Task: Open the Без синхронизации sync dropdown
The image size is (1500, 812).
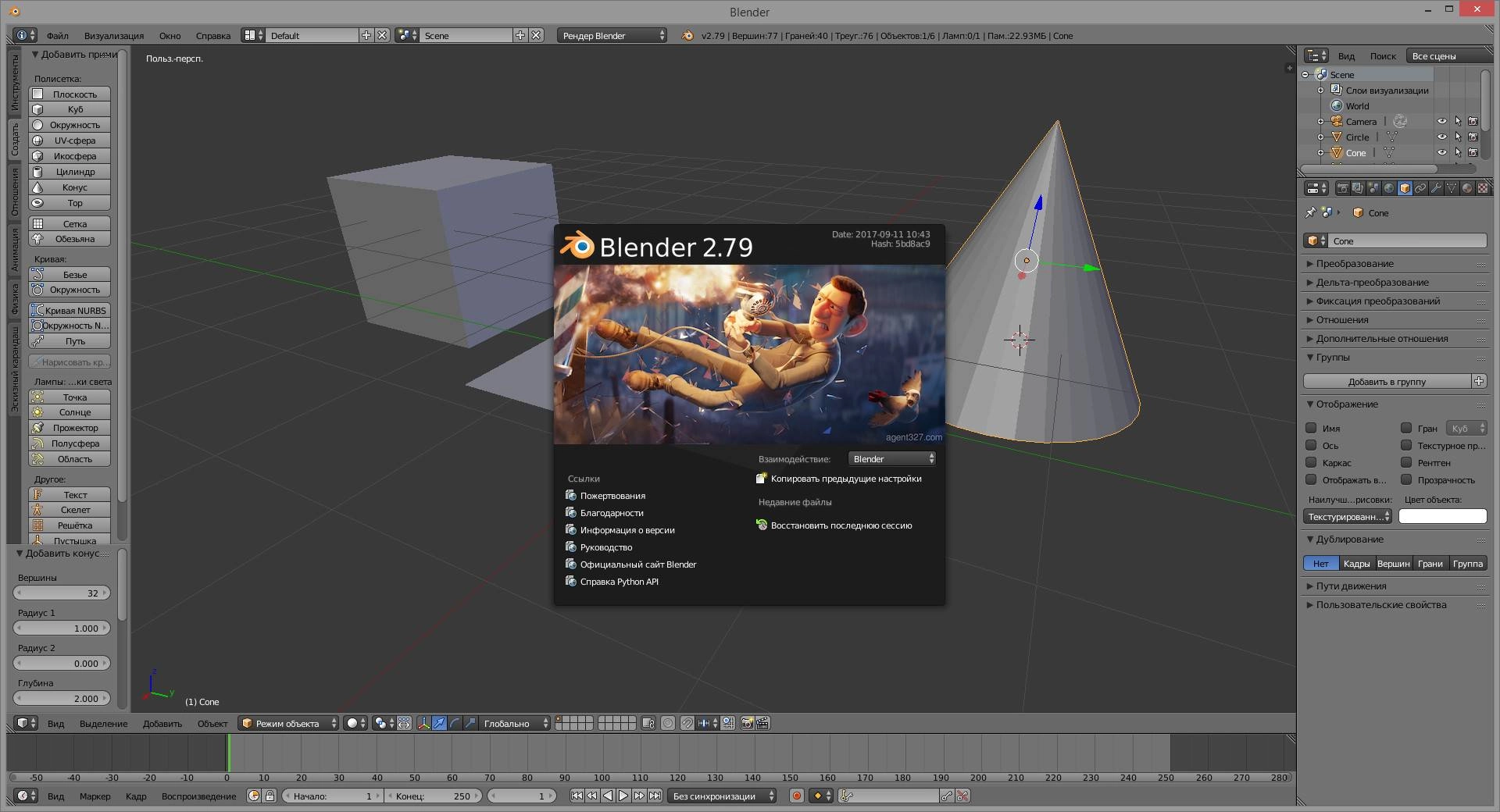Action: (722, 796)
